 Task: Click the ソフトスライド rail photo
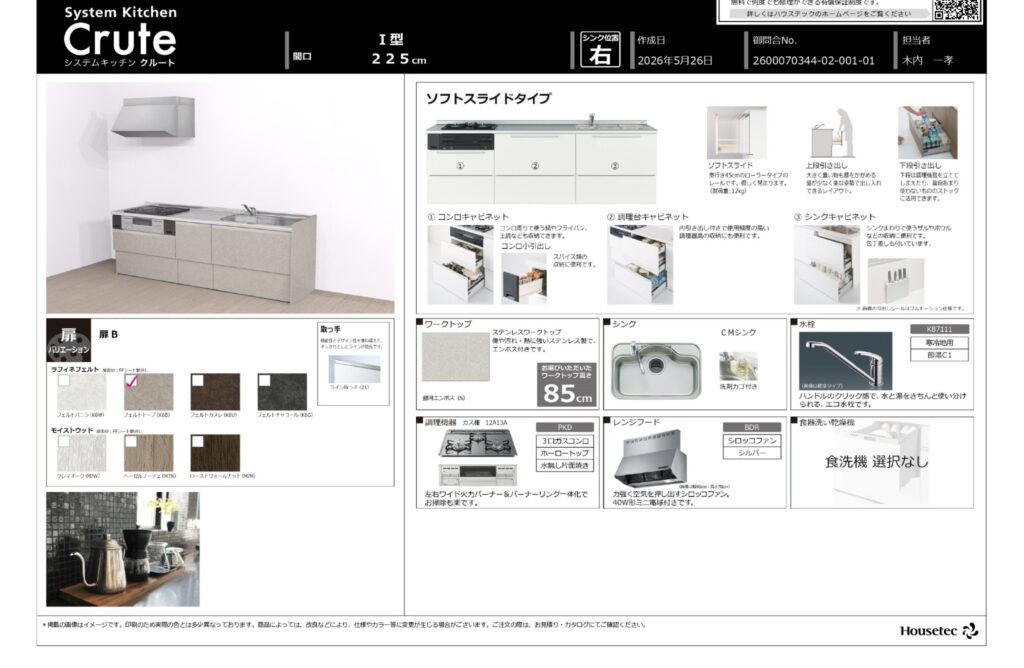pyautogui.click(x=736, y=133)
